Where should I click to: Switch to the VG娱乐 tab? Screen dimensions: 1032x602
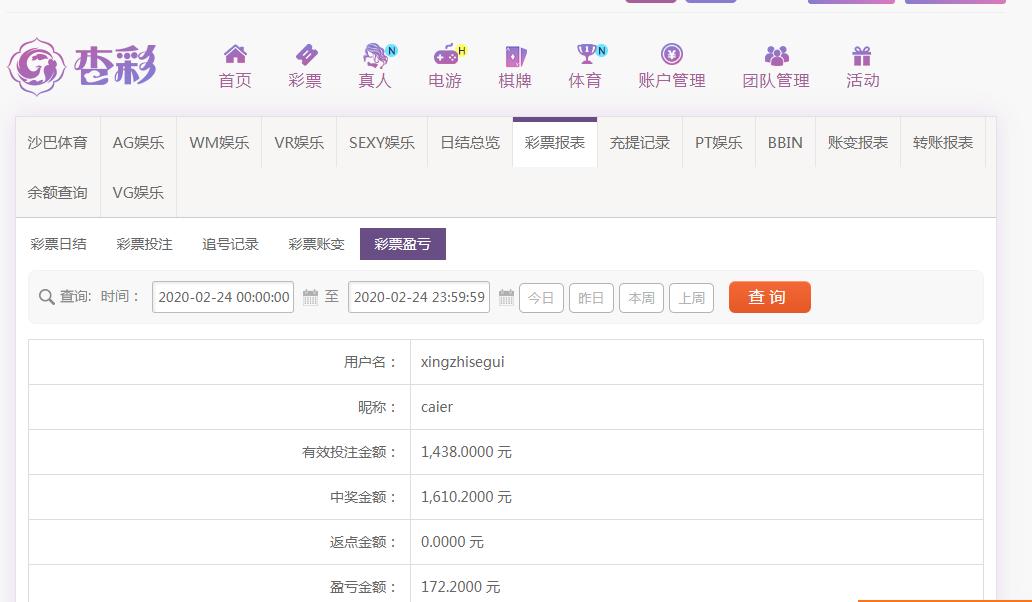coord(138,193)
